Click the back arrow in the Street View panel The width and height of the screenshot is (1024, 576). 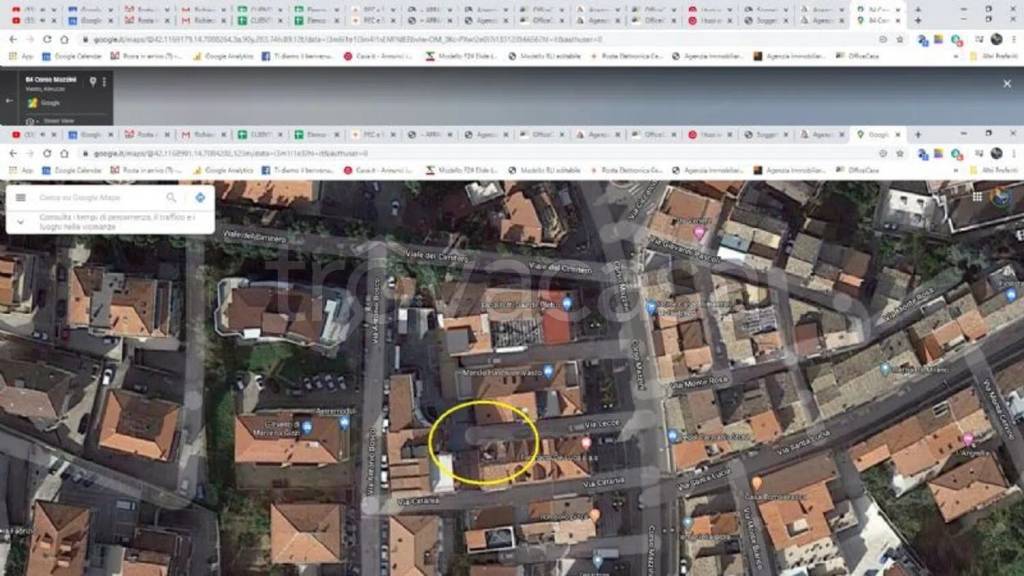coord(9,101)
